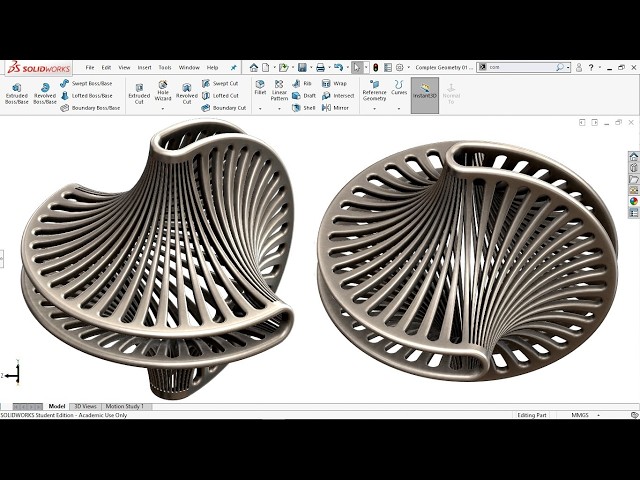Select the Extruded Boss/Base tool

click(17, 93)
